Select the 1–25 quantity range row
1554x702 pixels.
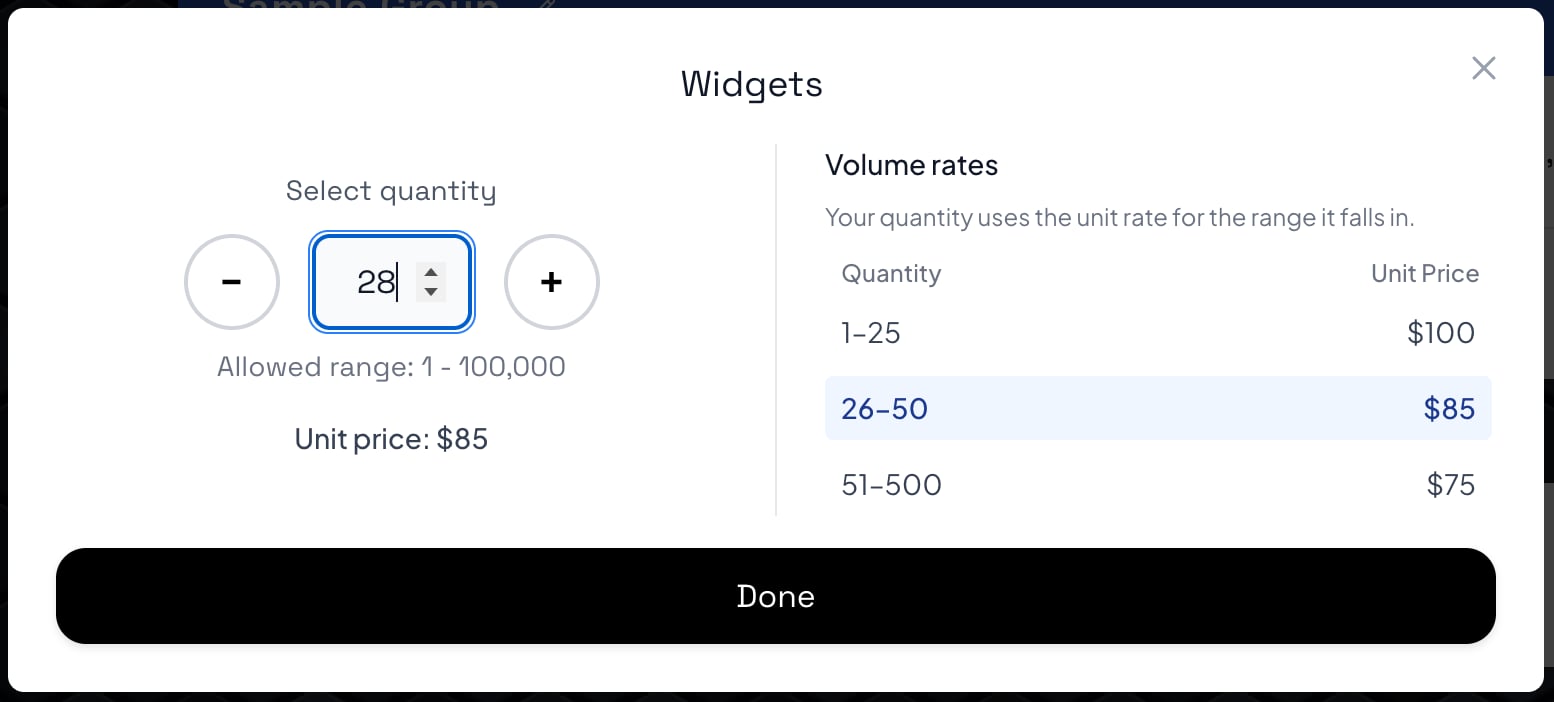tap(1158, 333)
